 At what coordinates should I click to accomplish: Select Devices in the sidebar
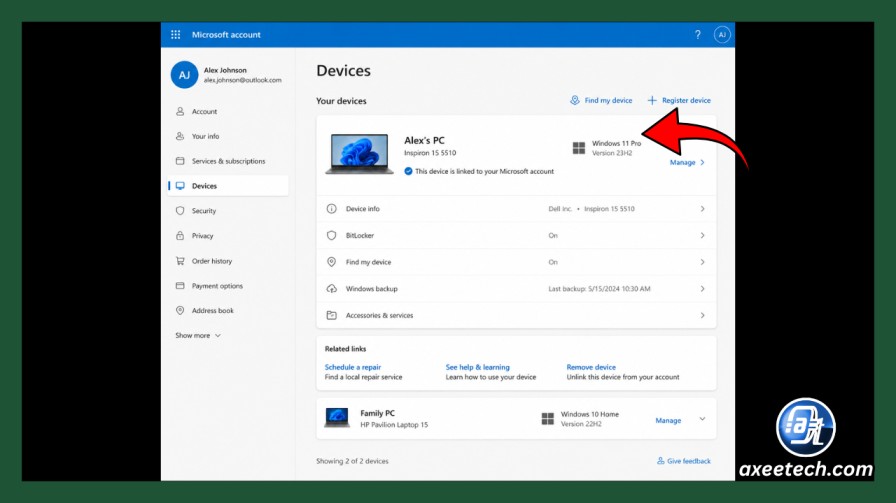229,186
